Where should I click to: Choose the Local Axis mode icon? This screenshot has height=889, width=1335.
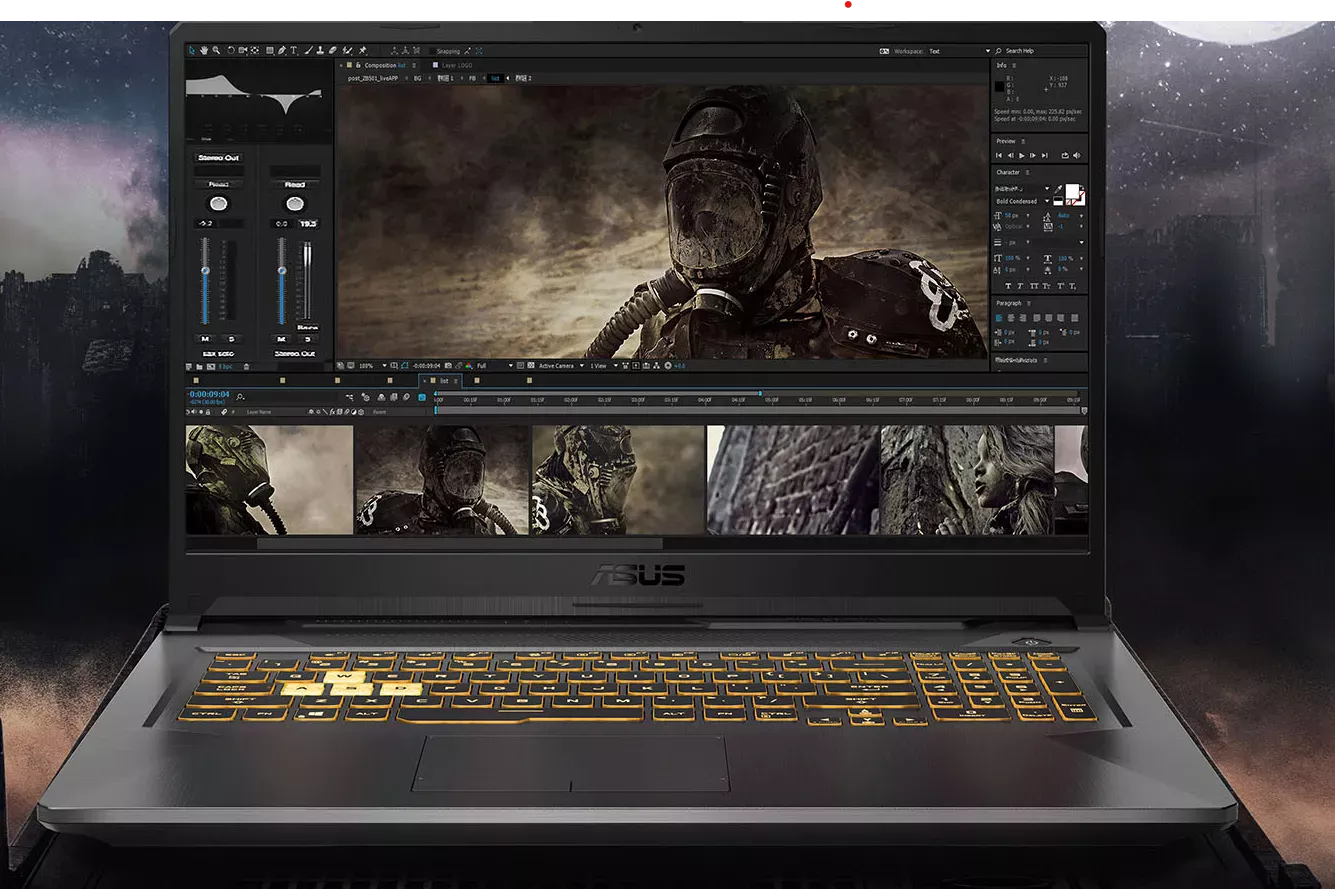click(x=394, y=51)
